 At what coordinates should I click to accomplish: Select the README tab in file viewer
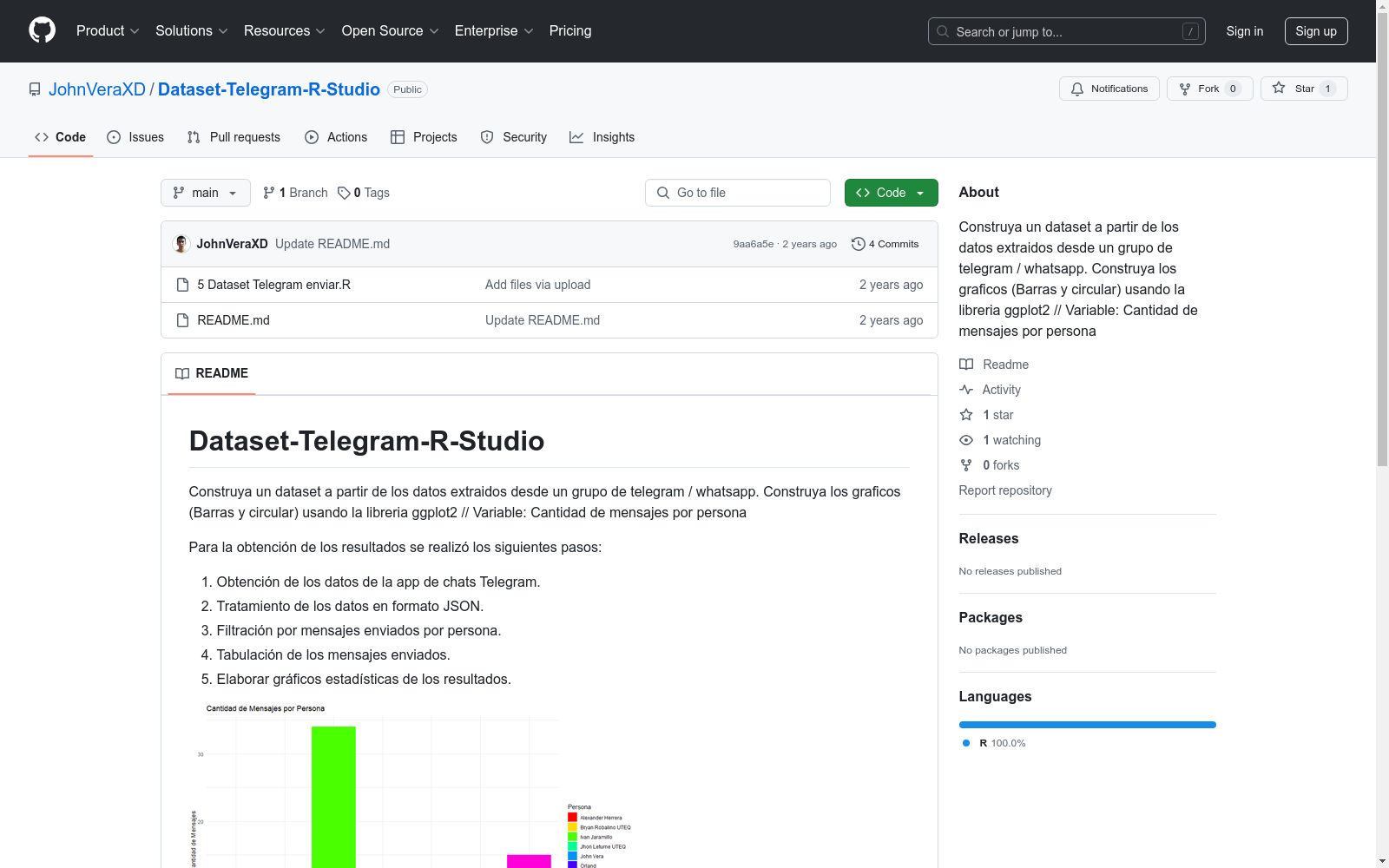[x=212, y=373]
